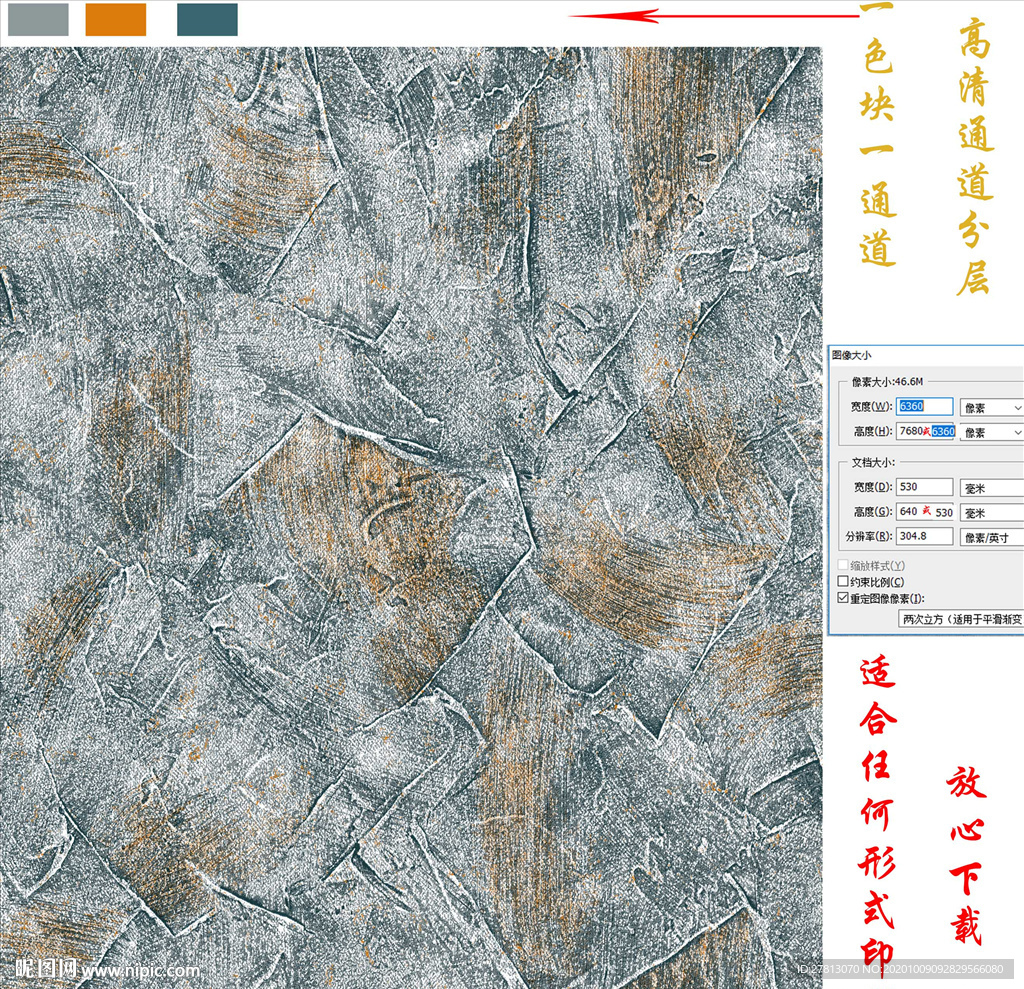Image resolution: width=1024 pixels, height=989 pixels.
Task: Click the document width field showing 530
Action: 925,487
